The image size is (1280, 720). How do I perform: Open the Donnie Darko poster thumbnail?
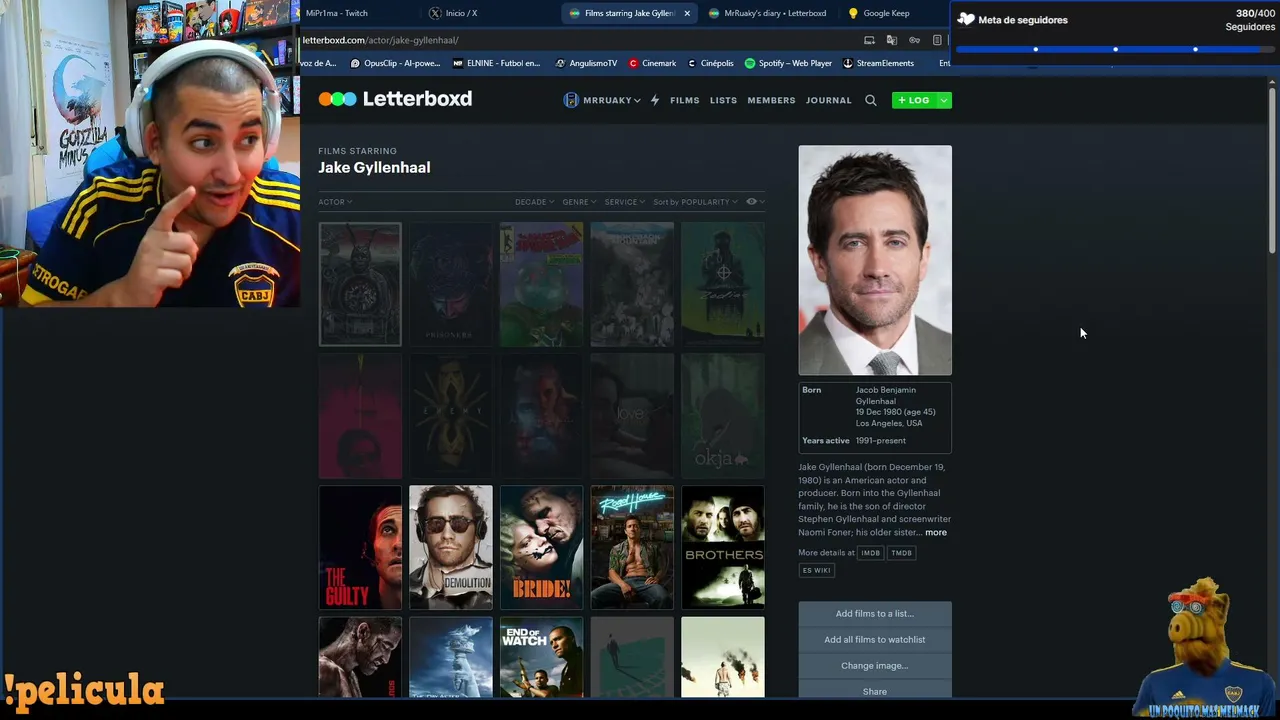[360, 284]
